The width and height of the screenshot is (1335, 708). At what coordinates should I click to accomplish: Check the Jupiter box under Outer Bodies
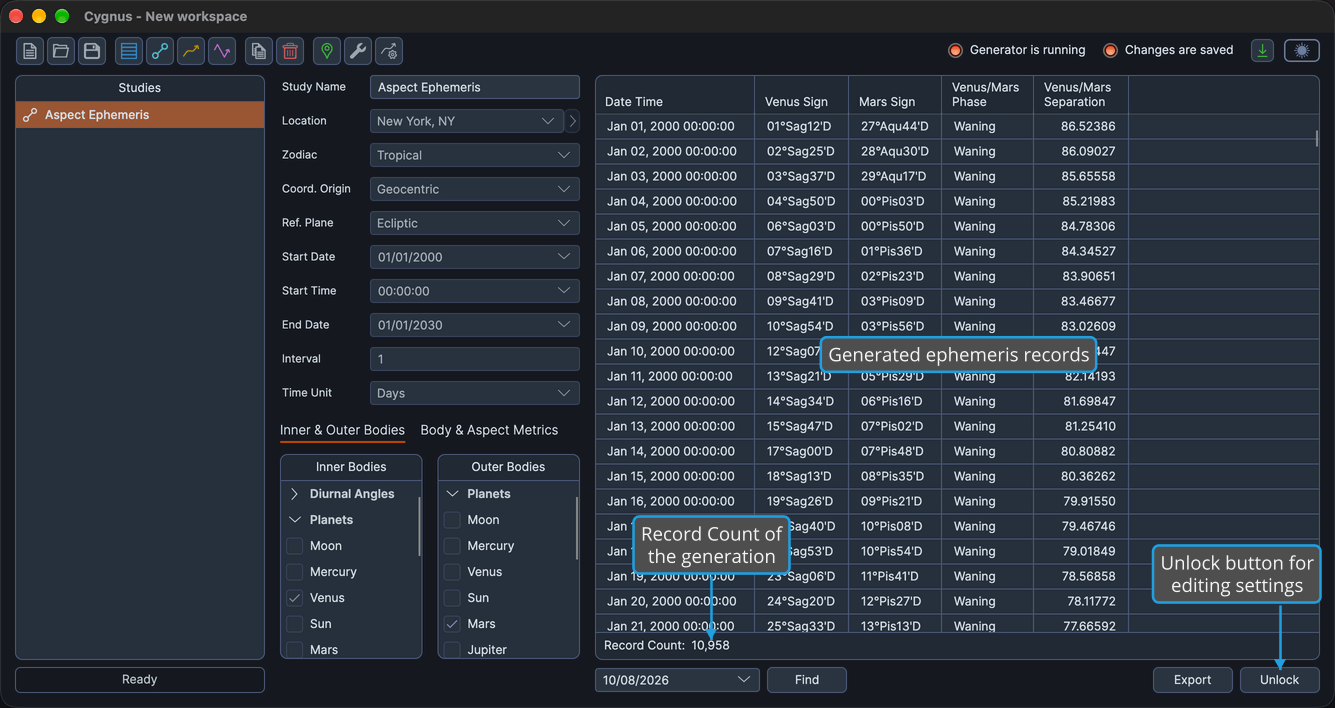(452, 650)
